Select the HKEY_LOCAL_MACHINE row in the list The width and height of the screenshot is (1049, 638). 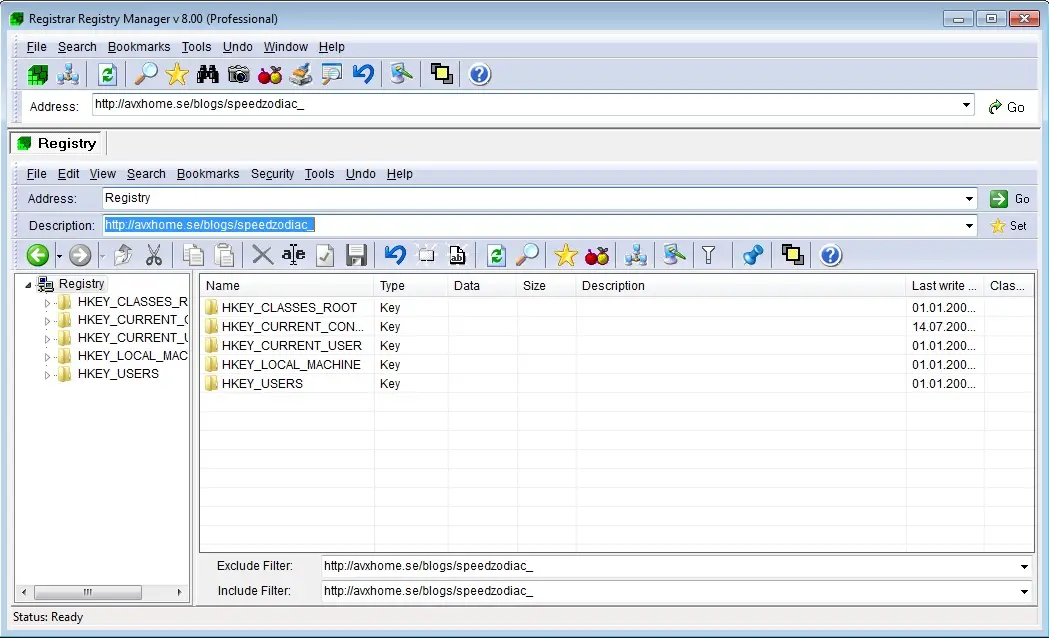tap(291, 365)
